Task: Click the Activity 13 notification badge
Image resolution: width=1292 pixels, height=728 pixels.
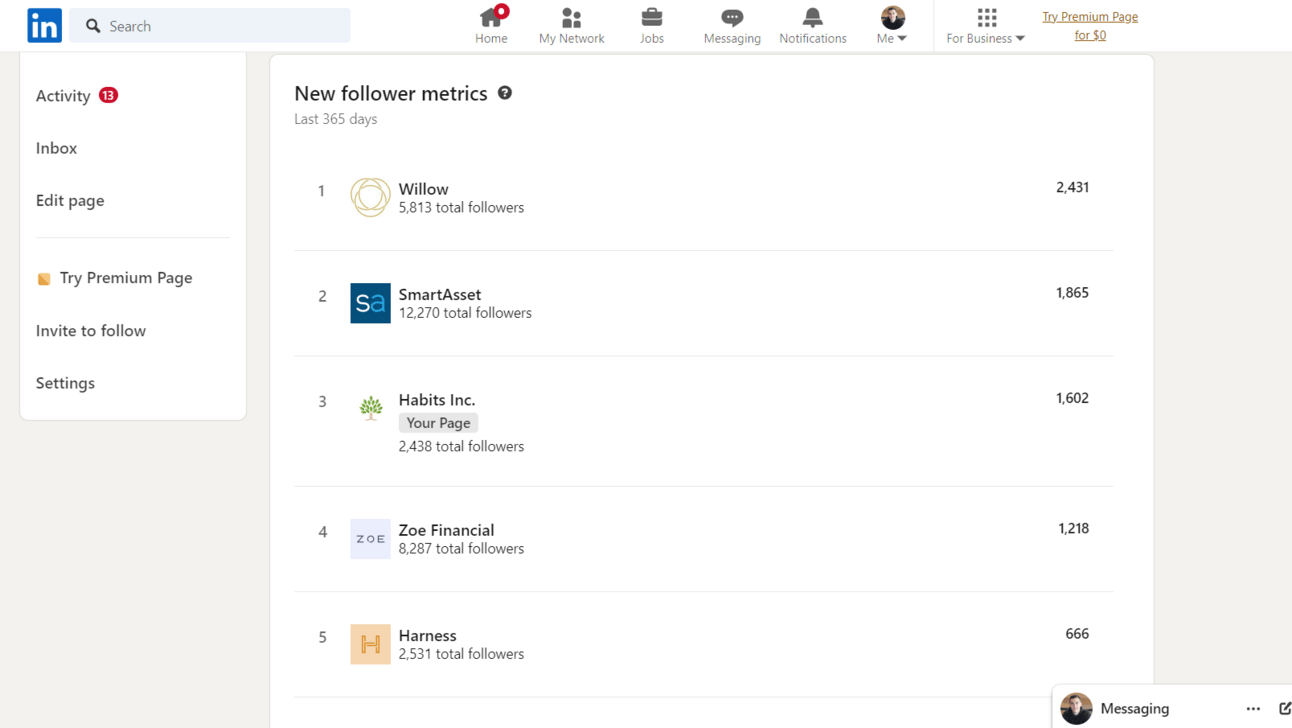Action: pos(108,96)
